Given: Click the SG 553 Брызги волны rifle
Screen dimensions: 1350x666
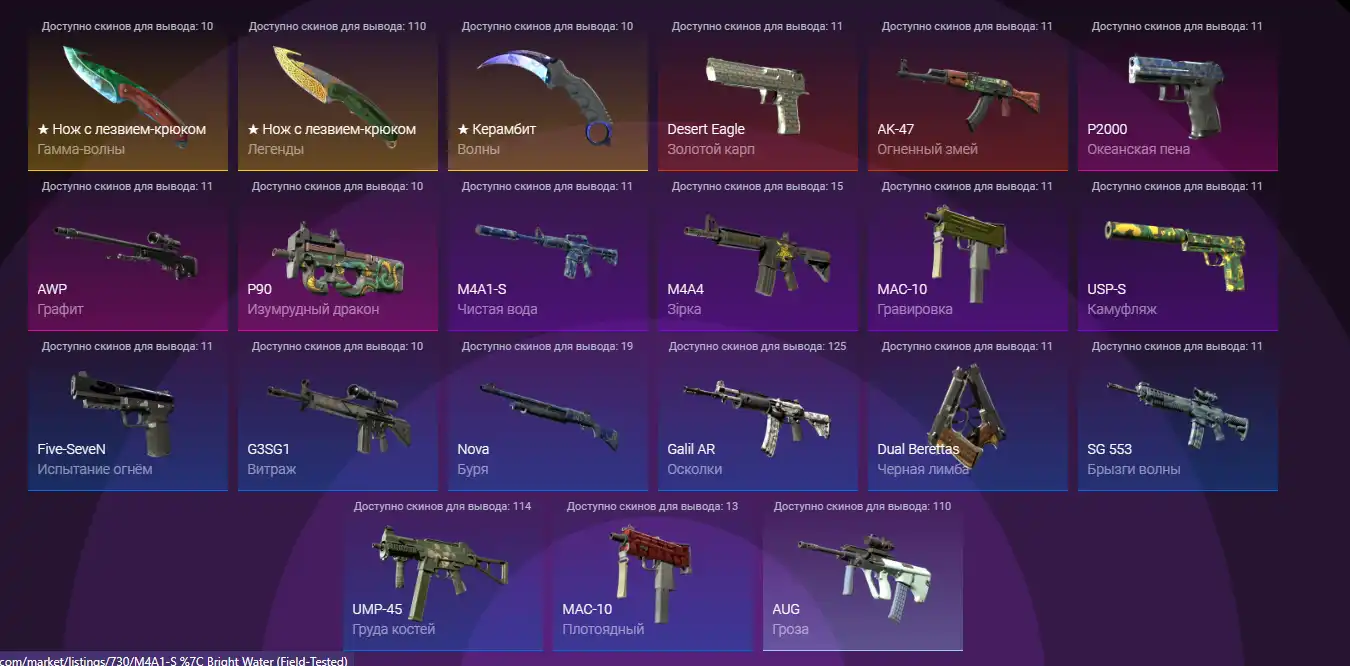Looking at the screenshot, I should [x=1178, y=413].
